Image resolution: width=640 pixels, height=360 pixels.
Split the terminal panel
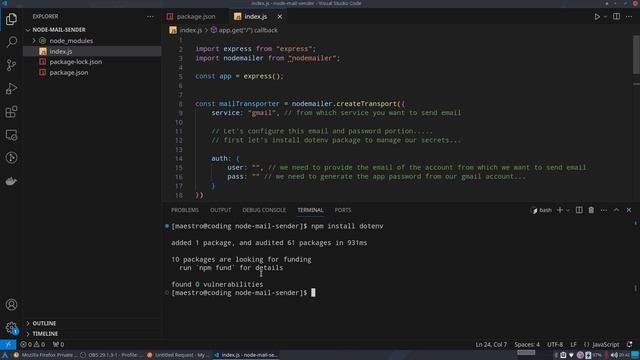click(x=579, y=210)
